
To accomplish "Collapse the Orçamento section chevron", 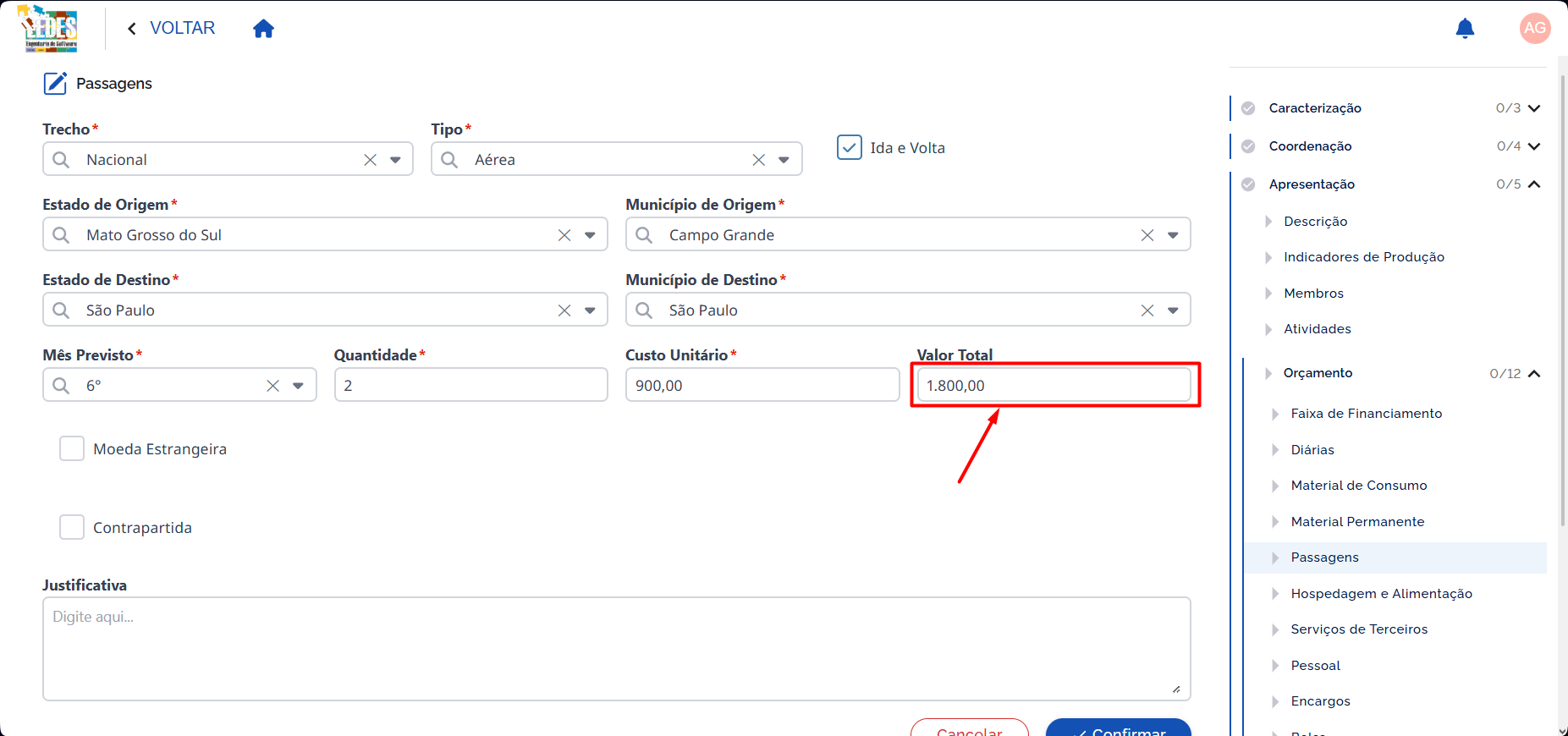I will tap(1534, 373).
